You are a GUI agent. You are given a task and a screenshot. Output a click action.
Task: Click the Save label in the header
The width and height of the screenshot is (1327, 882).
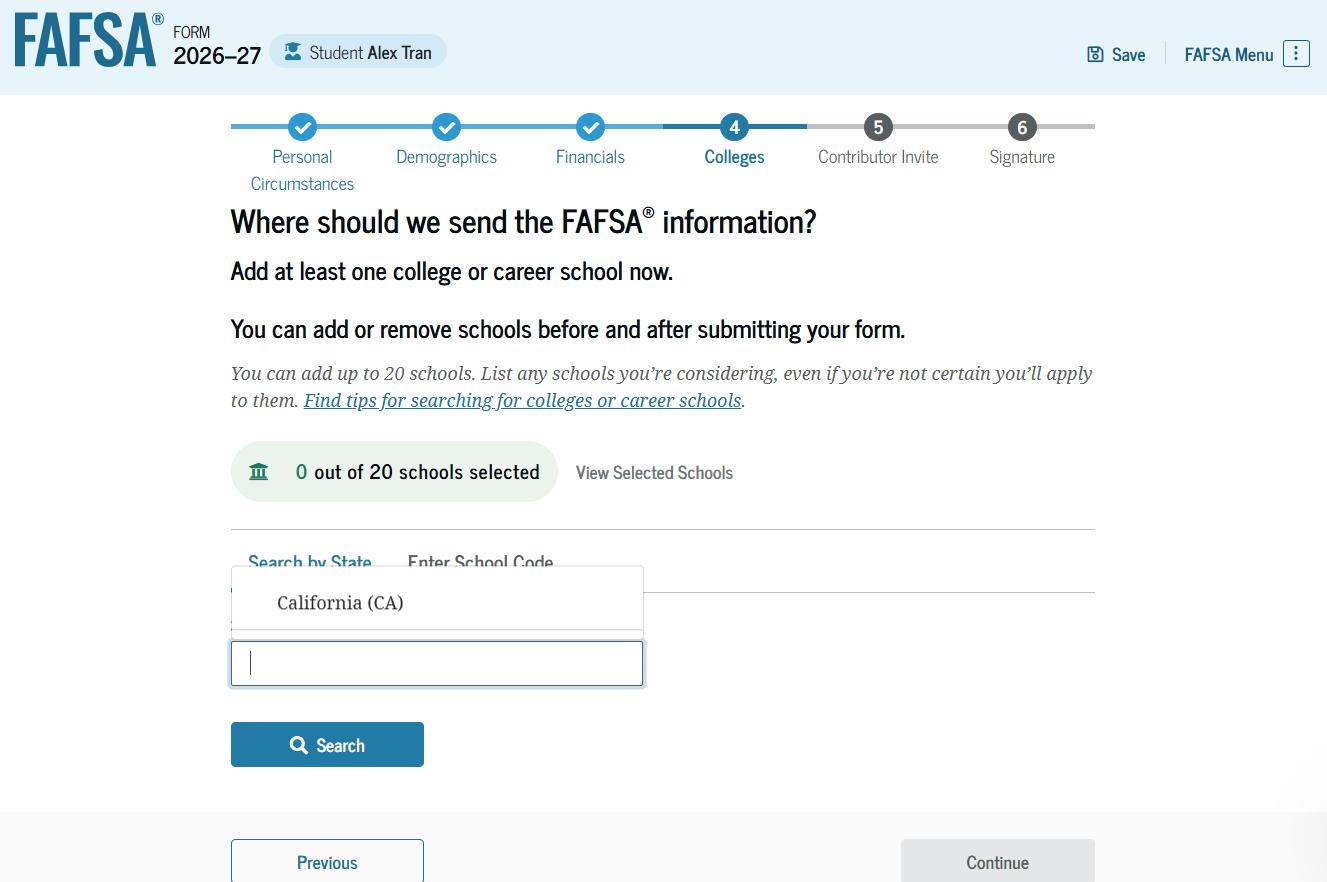pos(1128,55)
